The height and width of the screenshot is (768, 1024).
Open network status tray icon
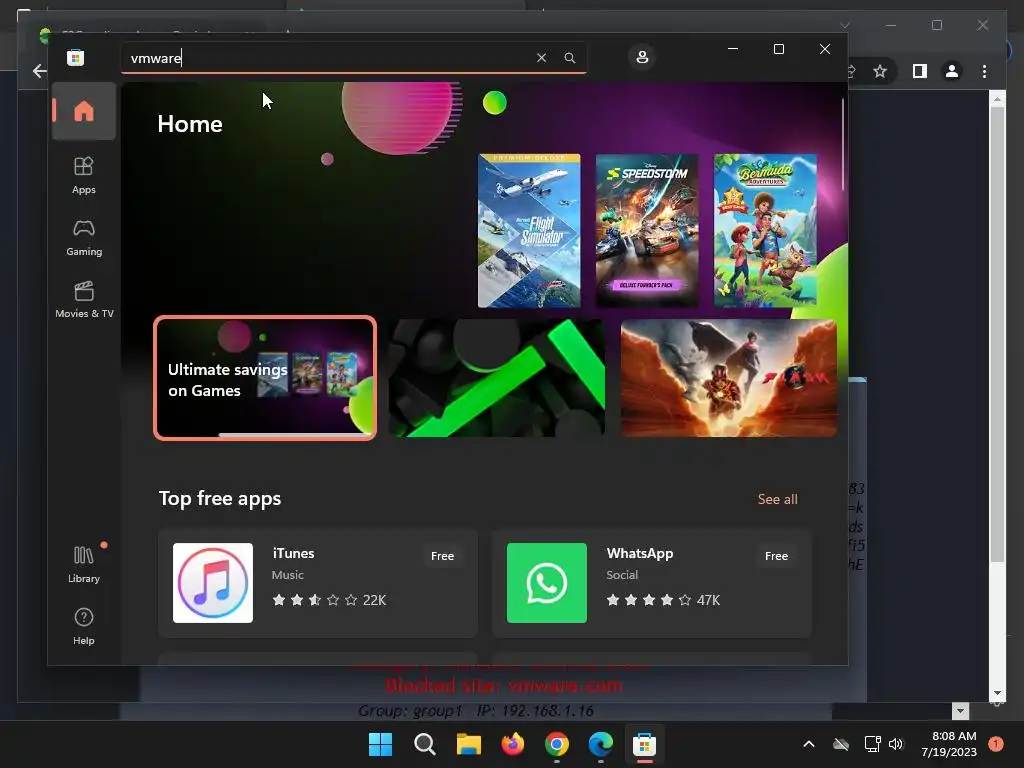coord(872,744)
